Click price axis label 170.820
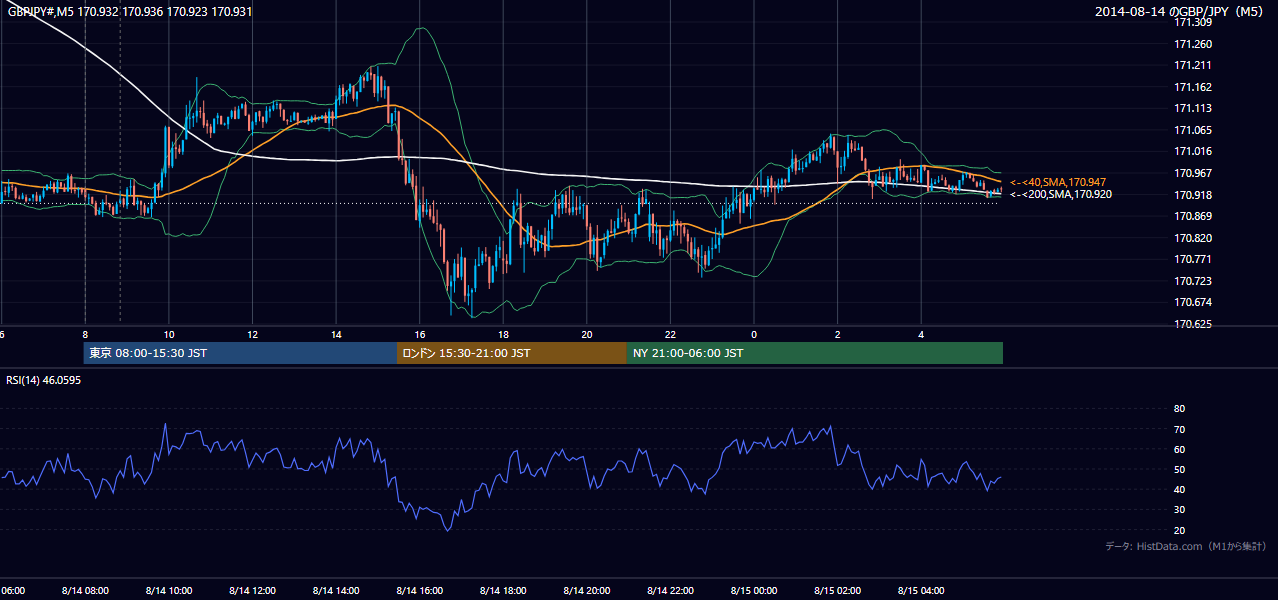Image resolution: width=1278 pixels, height=600 pixels. [x=1193, y=238]
